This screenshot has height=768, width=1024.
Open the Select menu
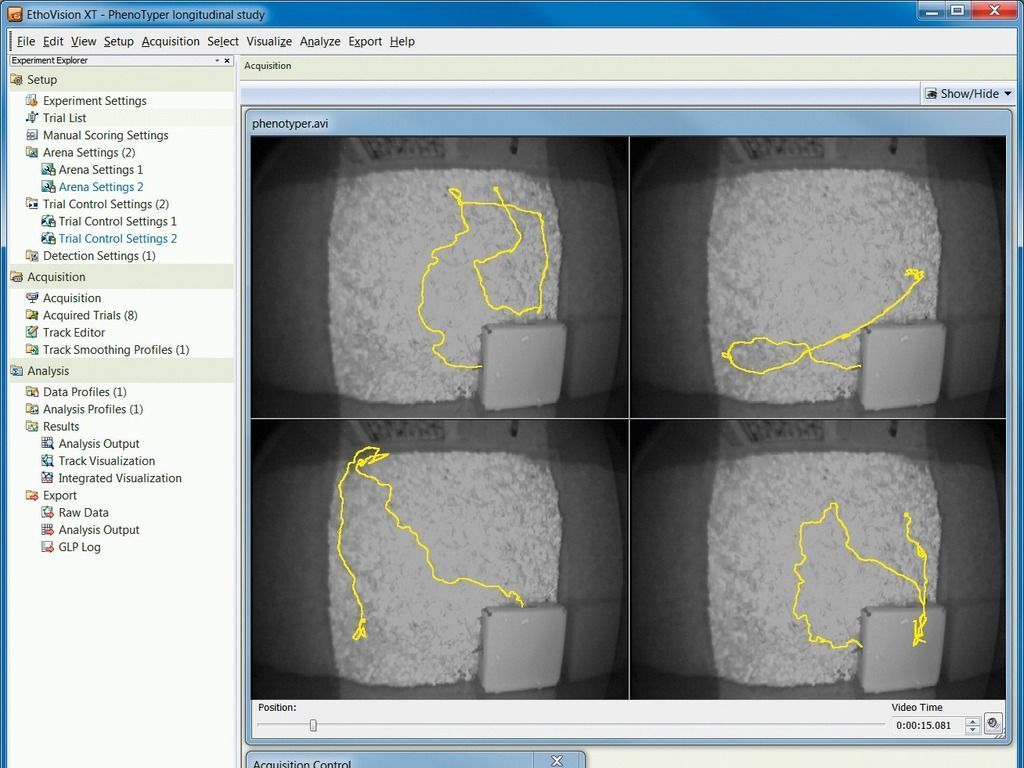[223, 41]
